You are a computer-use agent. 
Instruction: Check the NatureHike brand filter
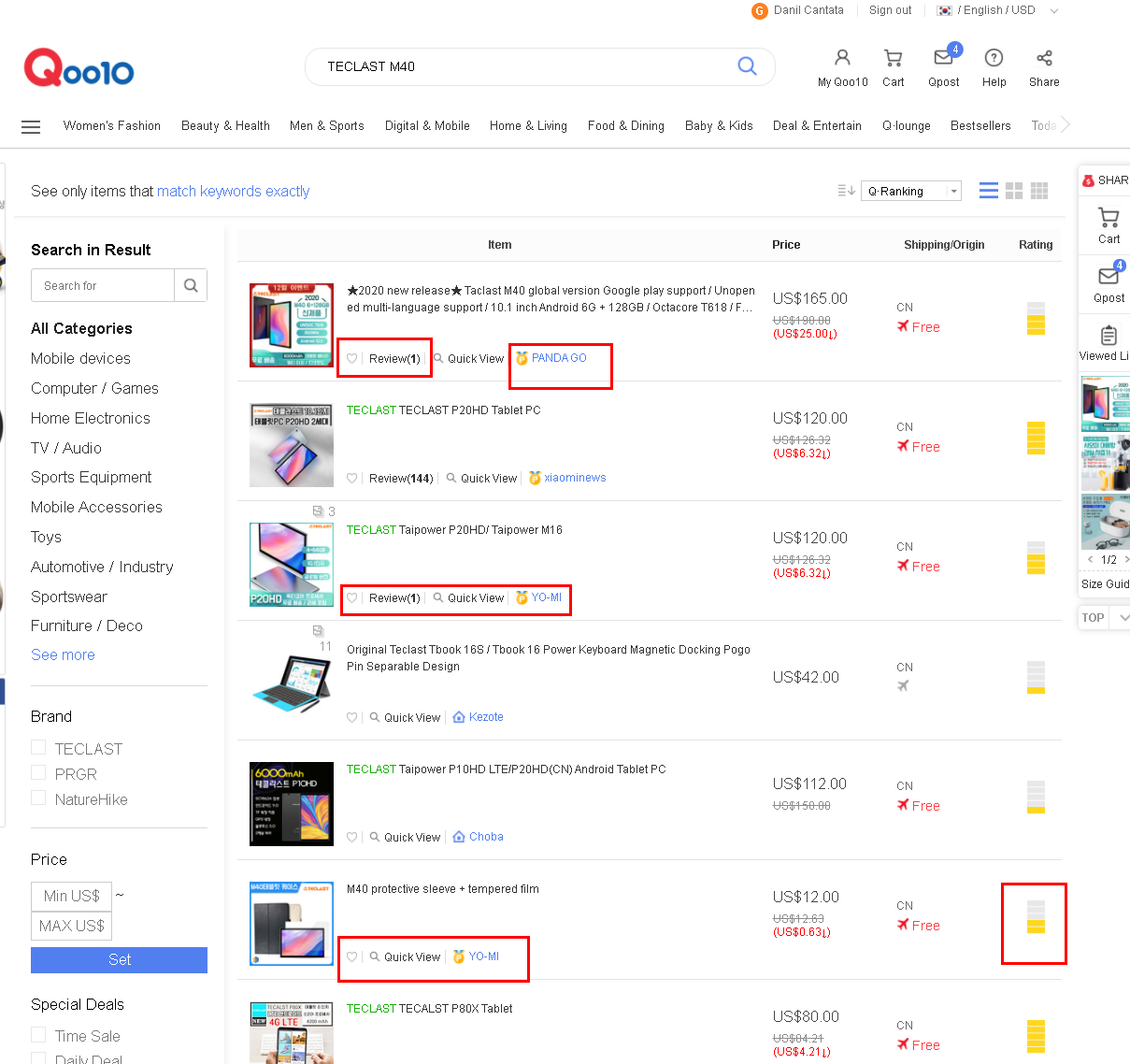pos(38,798)
